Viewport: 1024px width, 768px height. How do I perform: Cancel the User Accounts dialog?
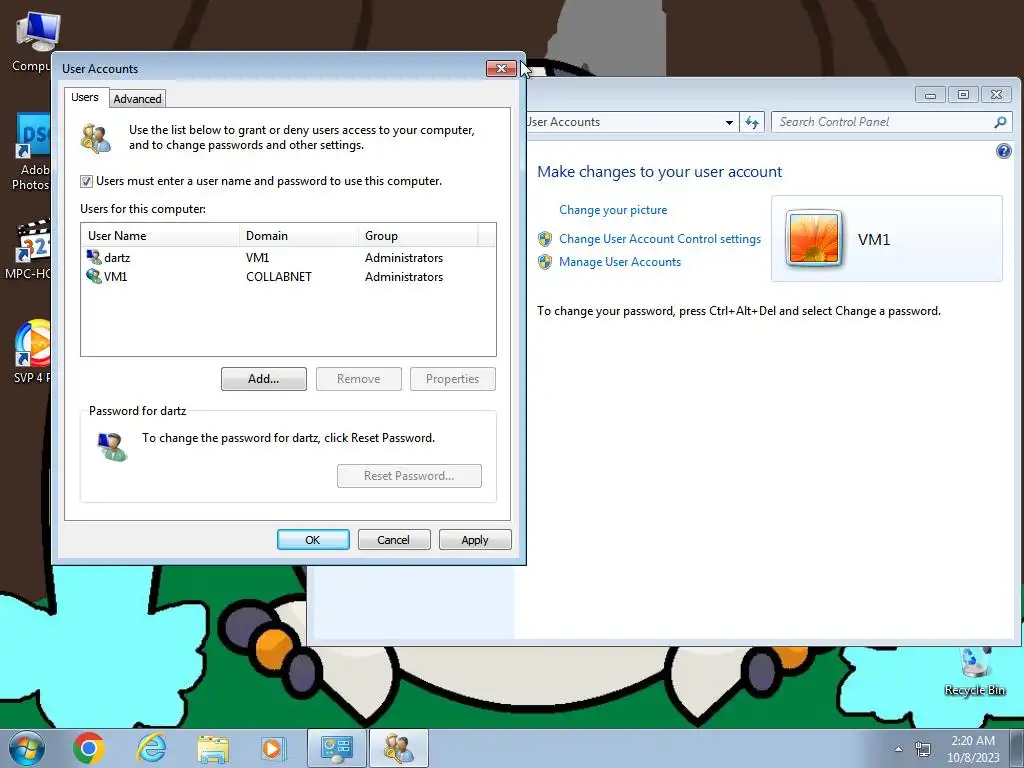394,540
